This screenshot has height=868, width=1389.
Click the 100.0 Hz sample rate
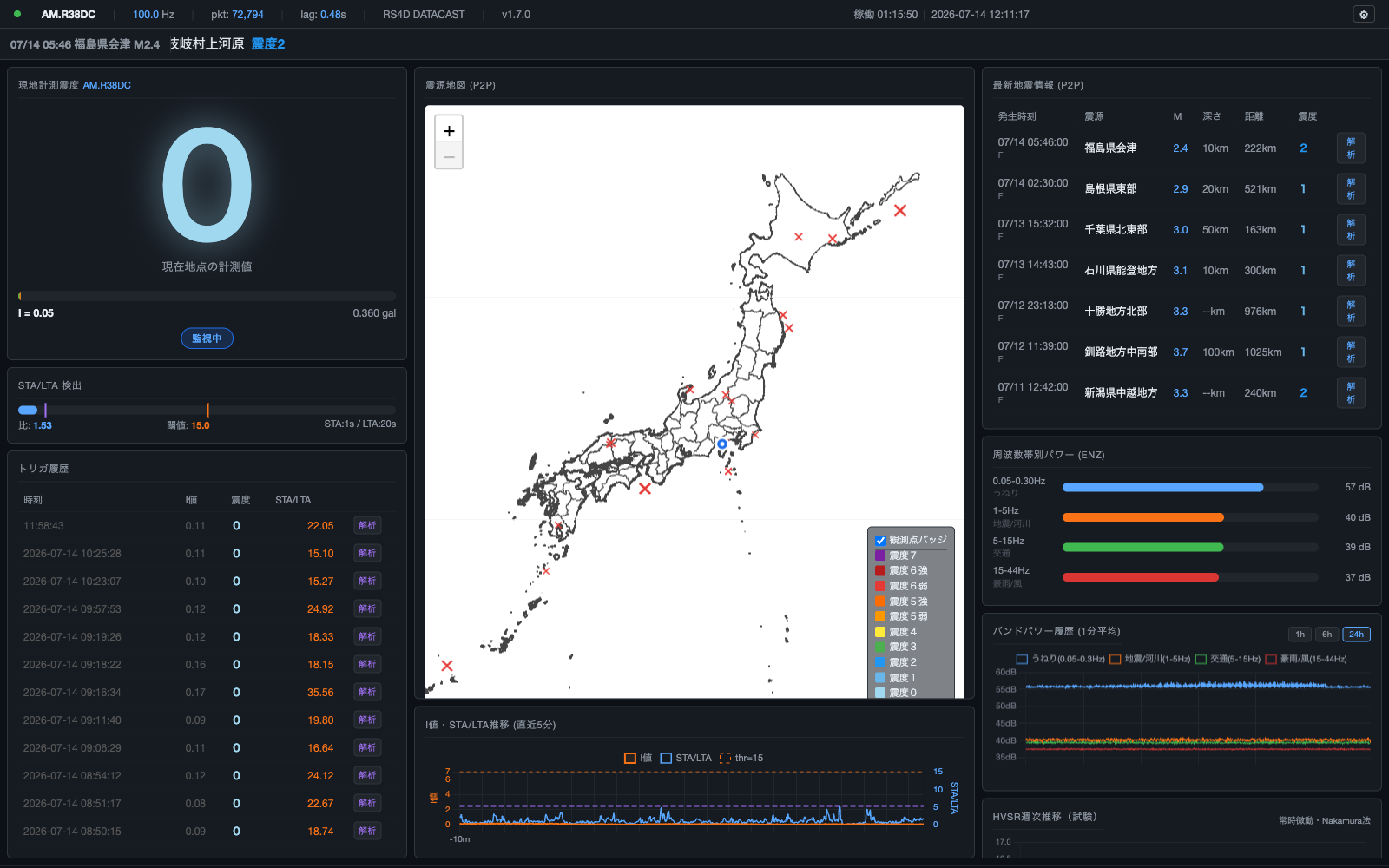click(x=154, y=15)
